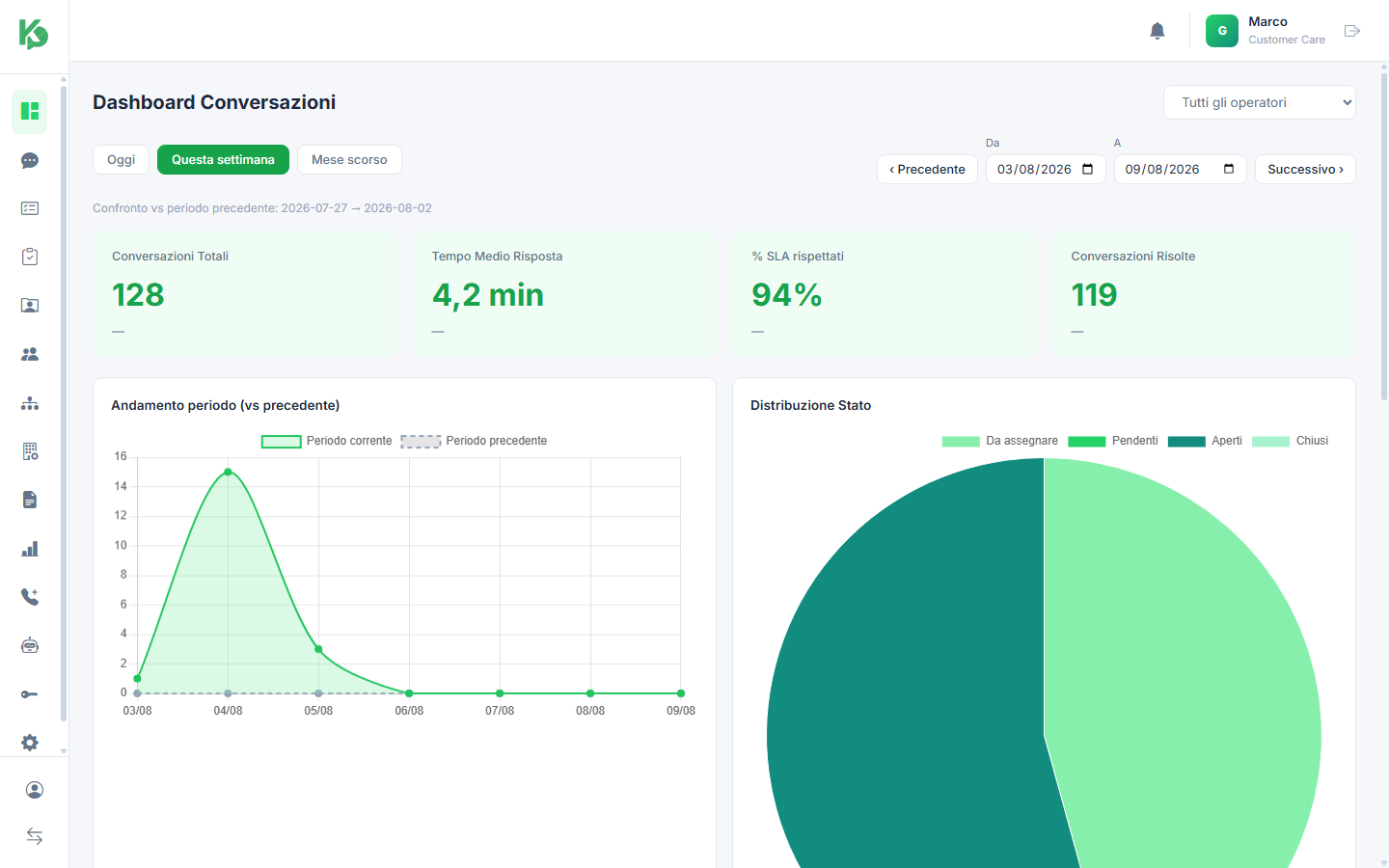Screen dimensions: 1389x868
Task: Click the logout icon beside Marco
Action: pyautogui.click(x=1352, y=31)
